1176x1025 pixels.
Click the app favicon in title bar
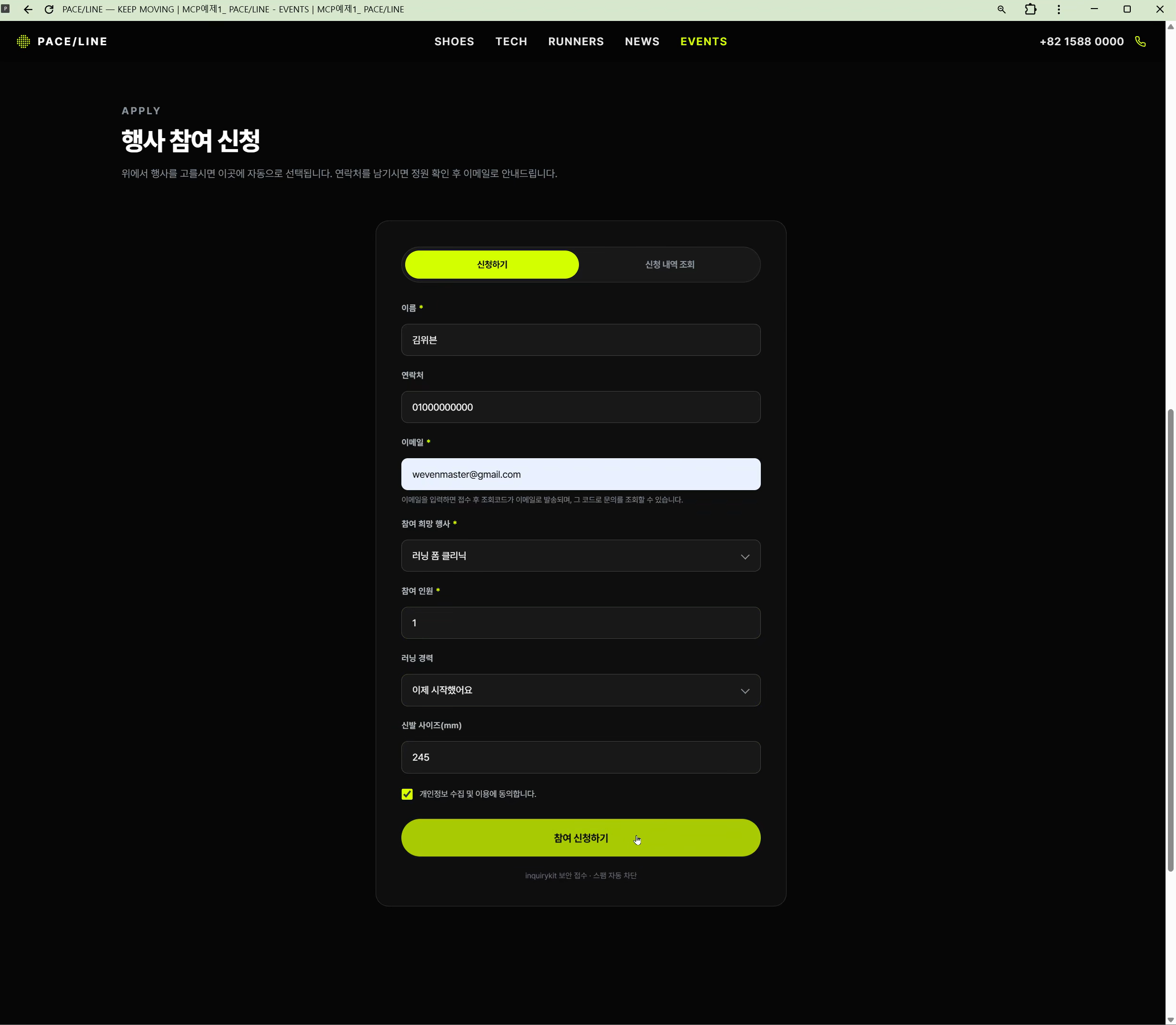coord(5,9)
